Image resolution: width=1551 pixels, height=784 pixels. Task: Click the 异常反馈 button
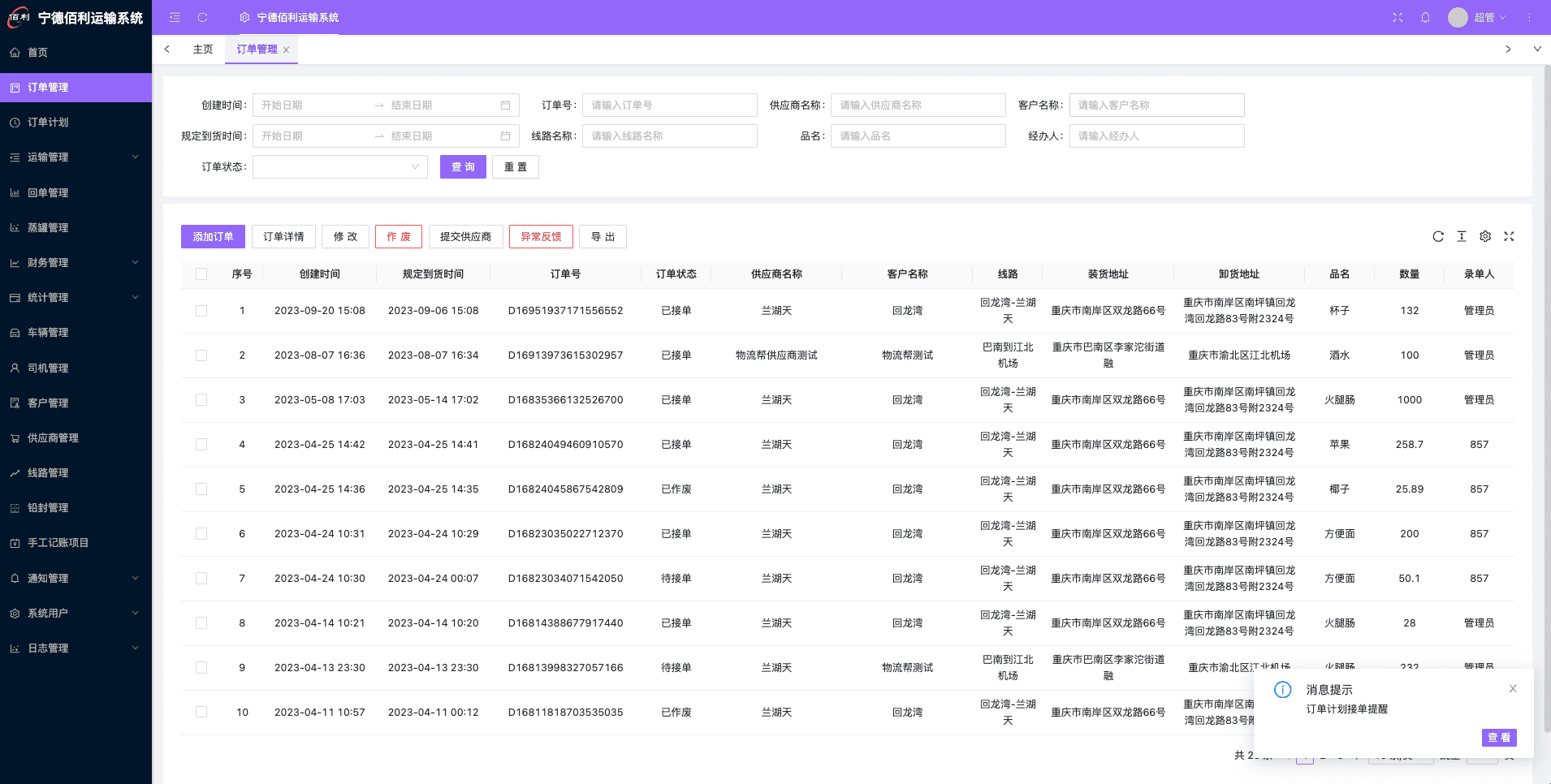point(541,236)
